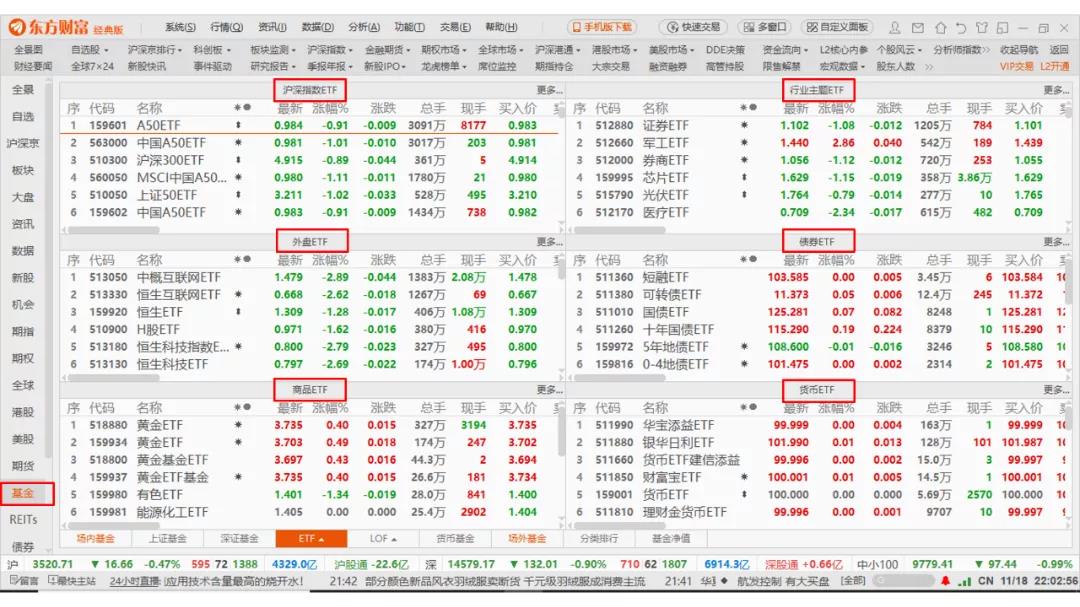
Task: Open the LOF tab dropdown at bottom
Action: tap(383, 538)
